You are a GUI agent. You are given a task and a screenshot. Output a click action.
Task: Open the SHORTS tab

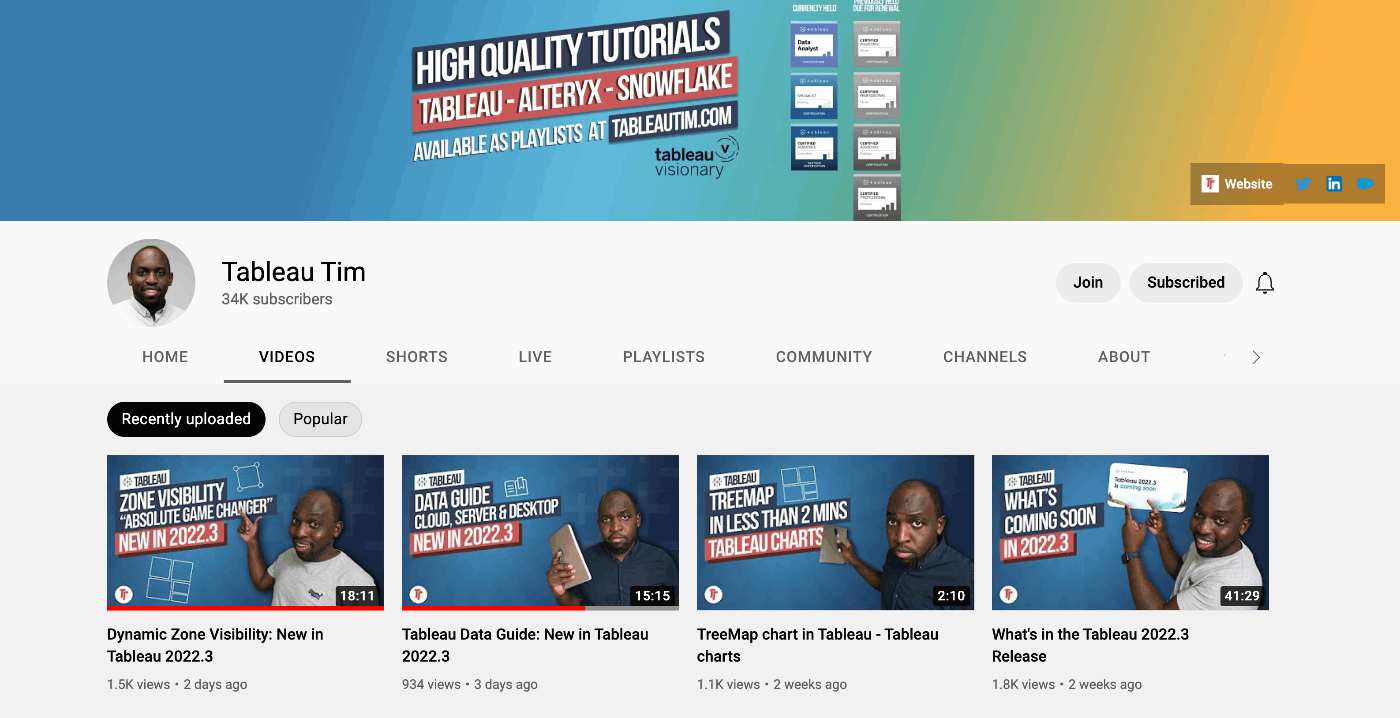pyautogui.click(x=417, y=357)
